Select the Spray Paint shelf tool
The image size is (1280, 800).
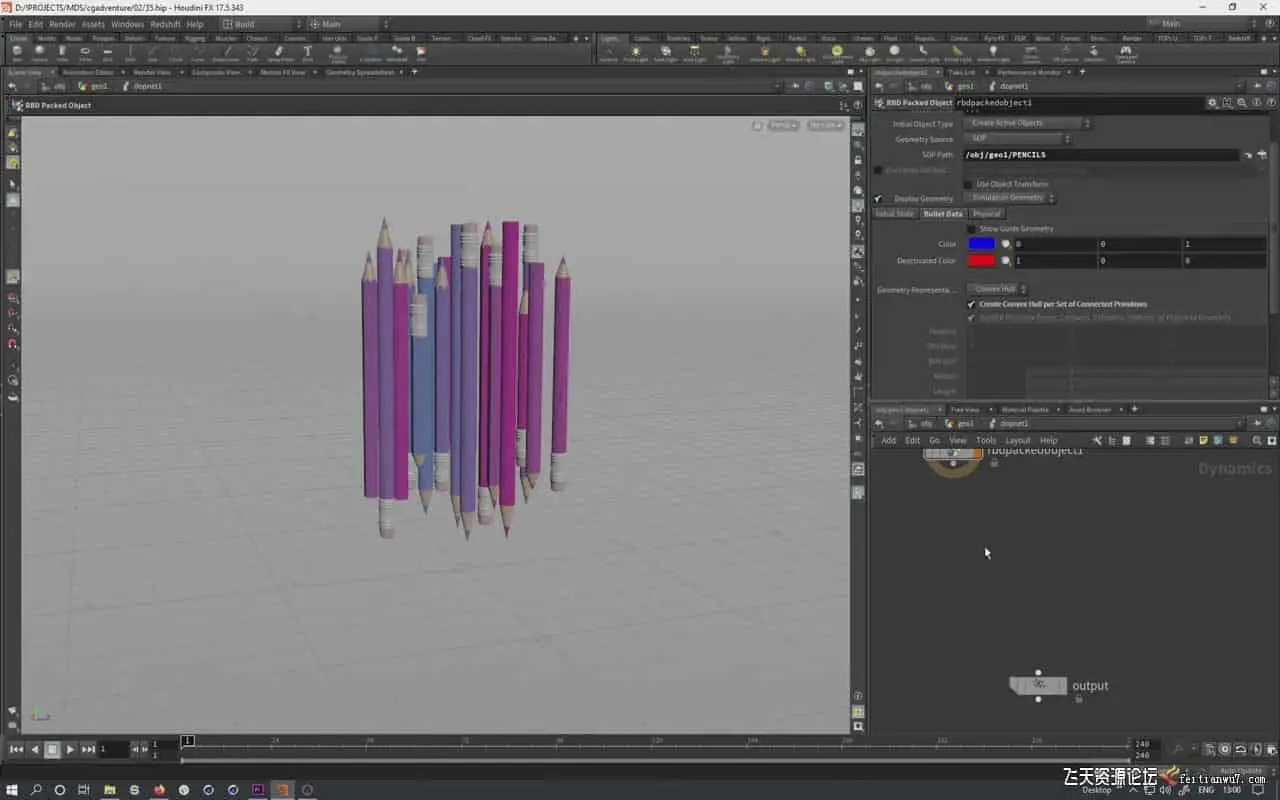pyautogui.click(x=280, y=53)
